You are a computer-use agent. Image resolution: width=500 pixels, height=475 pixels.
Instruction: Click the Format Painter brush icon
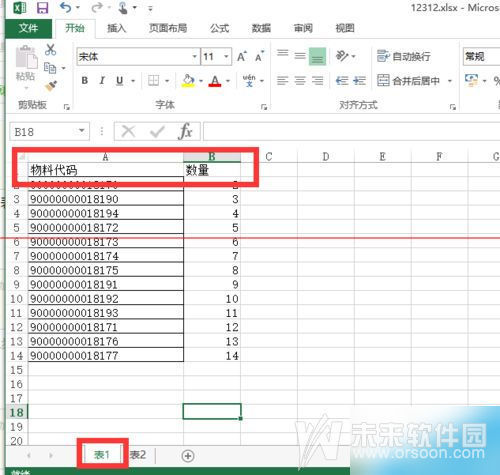point(51,86)
